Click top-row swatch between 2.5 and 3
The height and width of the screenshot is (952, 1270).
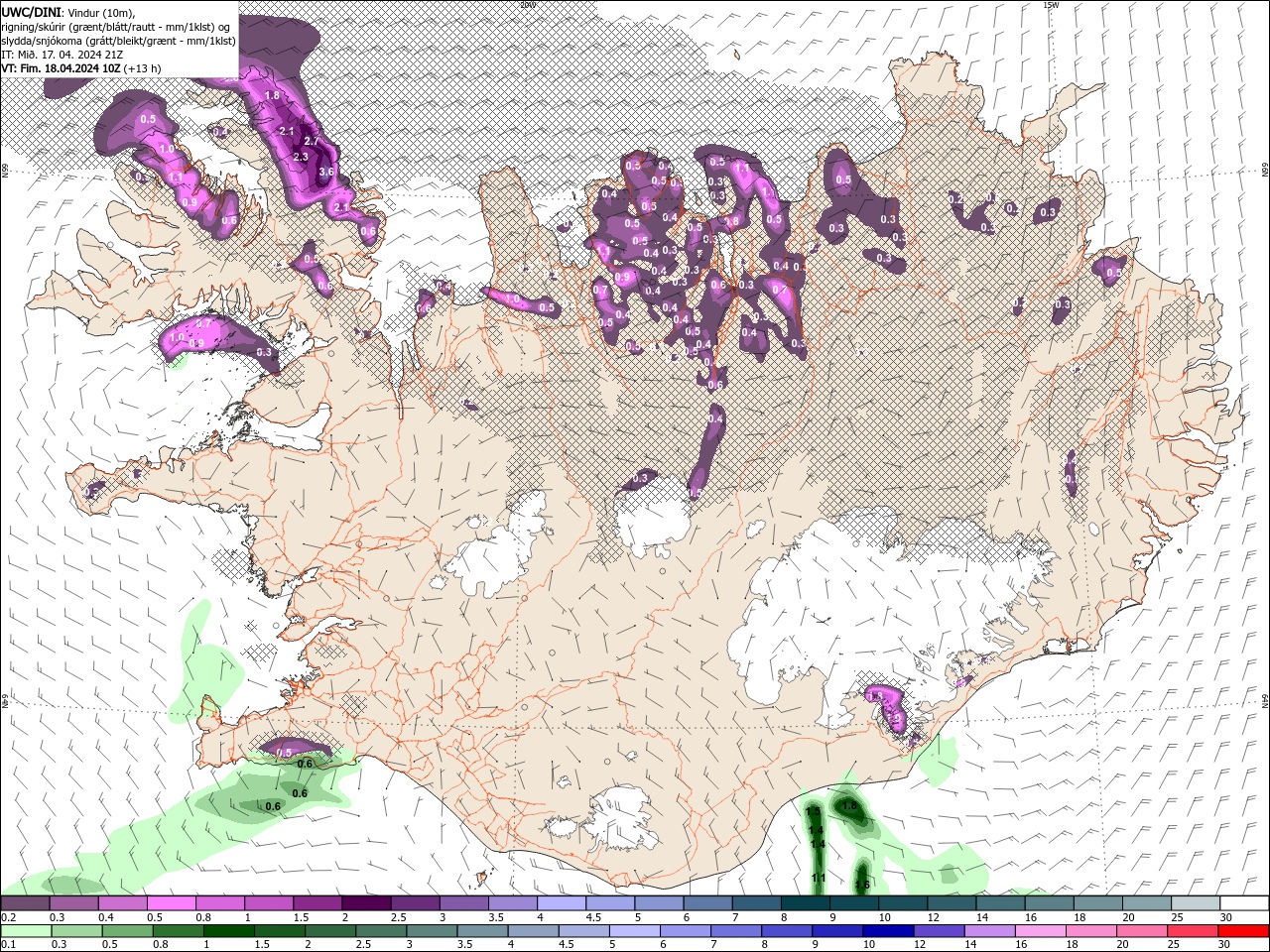click(x=415, y=902)
